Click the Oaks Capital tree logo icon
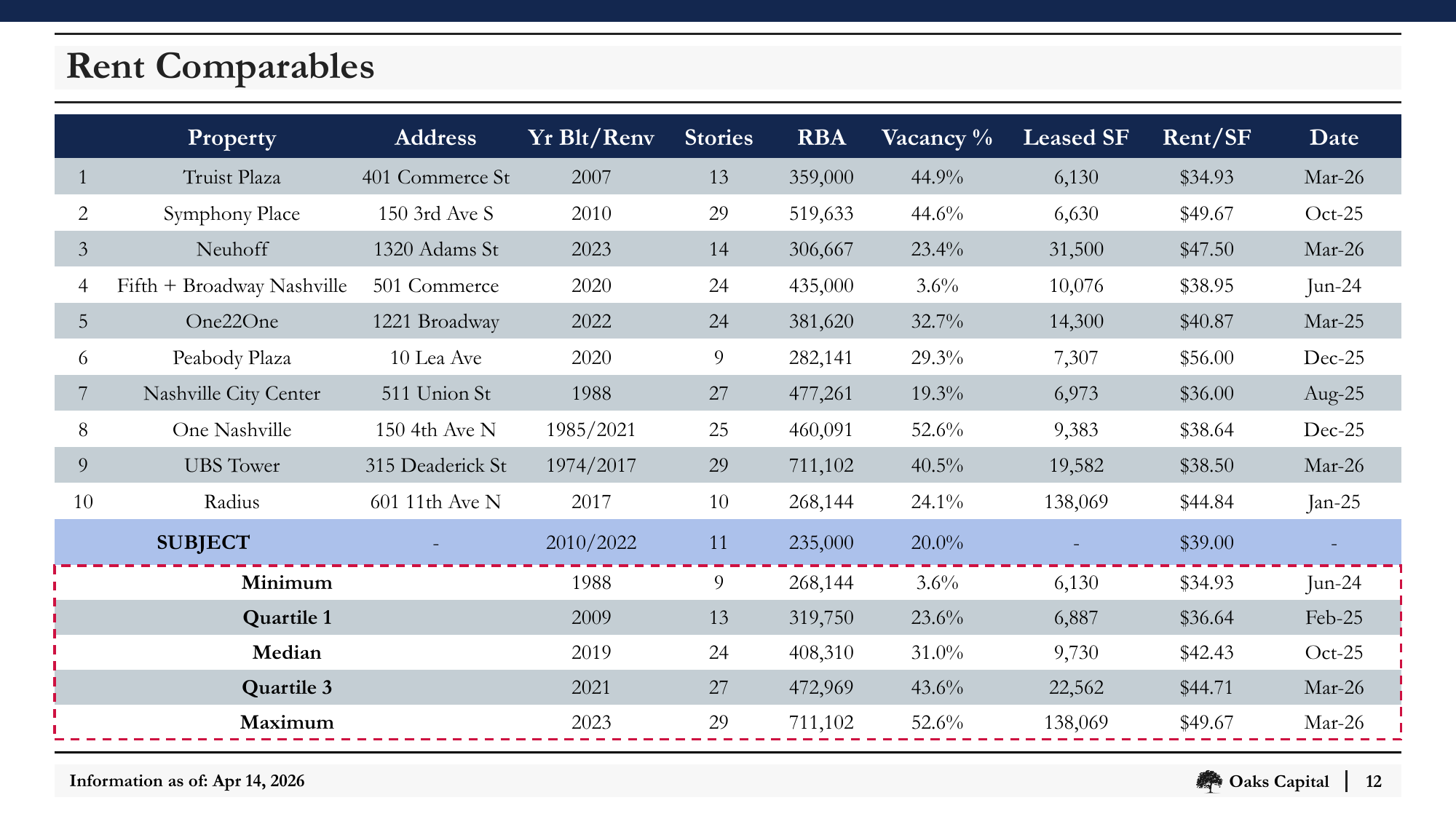The width and height of the screenshot is (1456, 819). tap(1209, 782)
